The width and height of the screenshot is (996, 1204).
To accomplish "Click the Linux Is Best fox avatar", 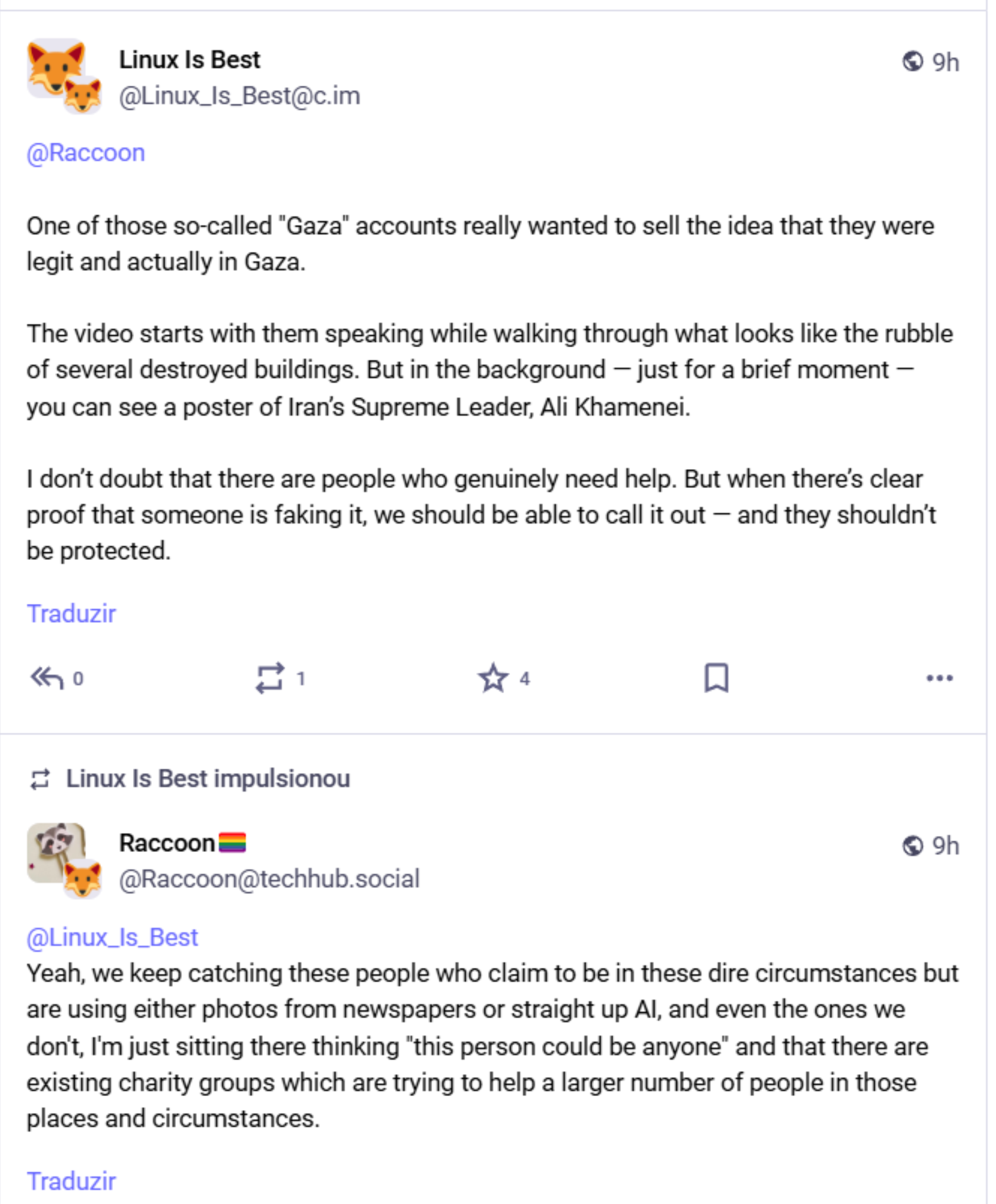I will point(56,68).
